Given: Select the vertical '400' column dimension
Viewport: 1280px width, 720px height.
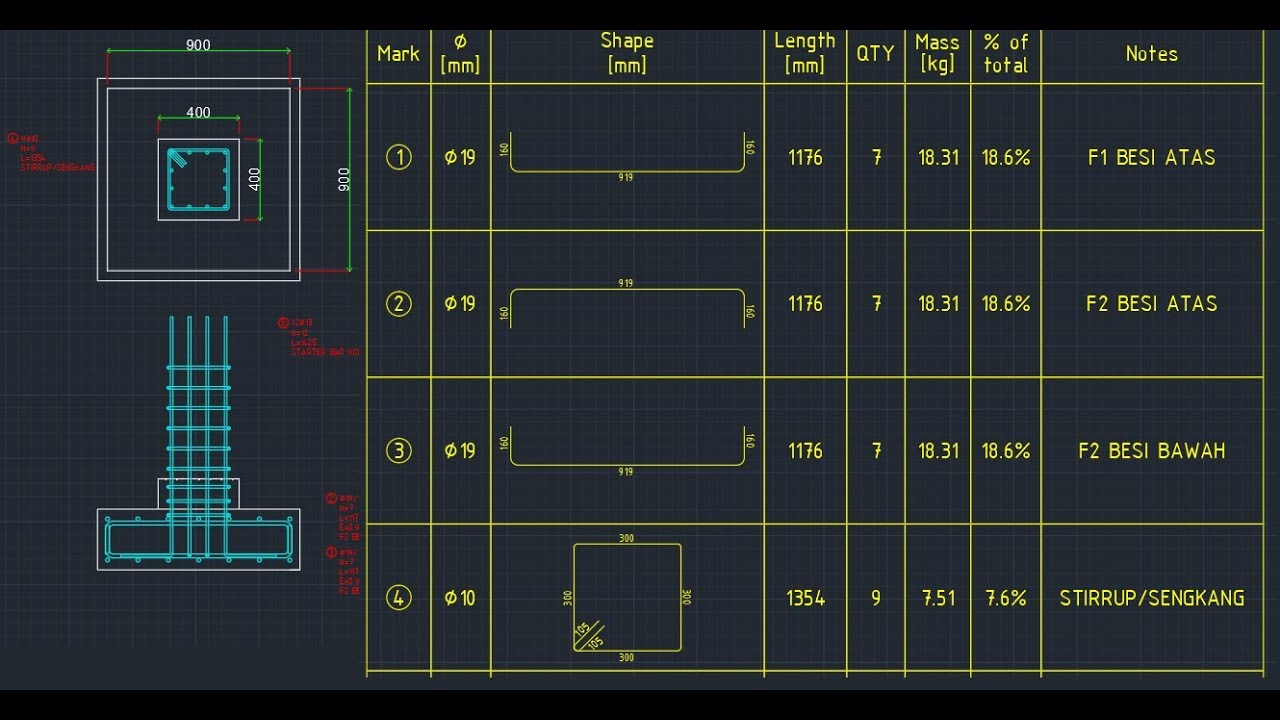Looking at the screenshot, I should (254, 180).
